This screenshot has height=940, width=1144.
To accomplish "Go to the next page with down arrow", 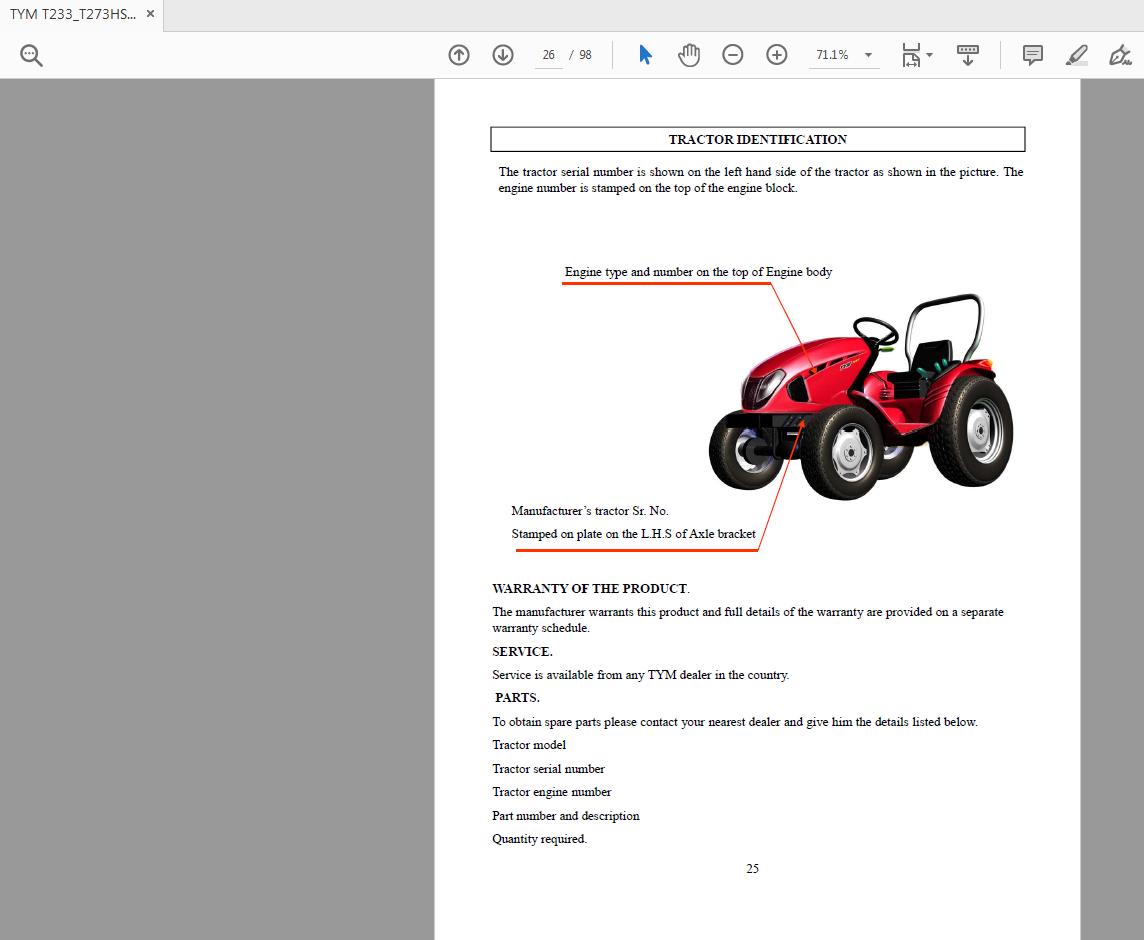I will tap(503, 55).
